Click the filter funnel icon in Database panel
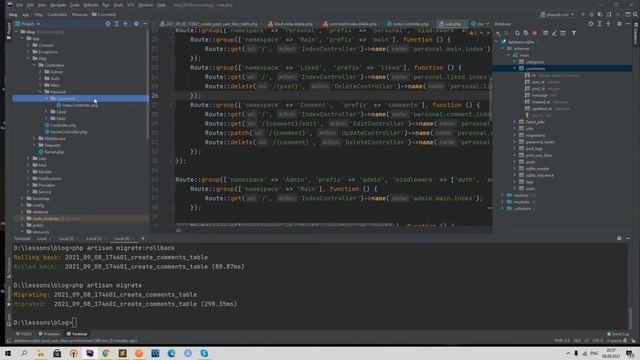Screen dimensions: 640x360 (x=574, y=33)
